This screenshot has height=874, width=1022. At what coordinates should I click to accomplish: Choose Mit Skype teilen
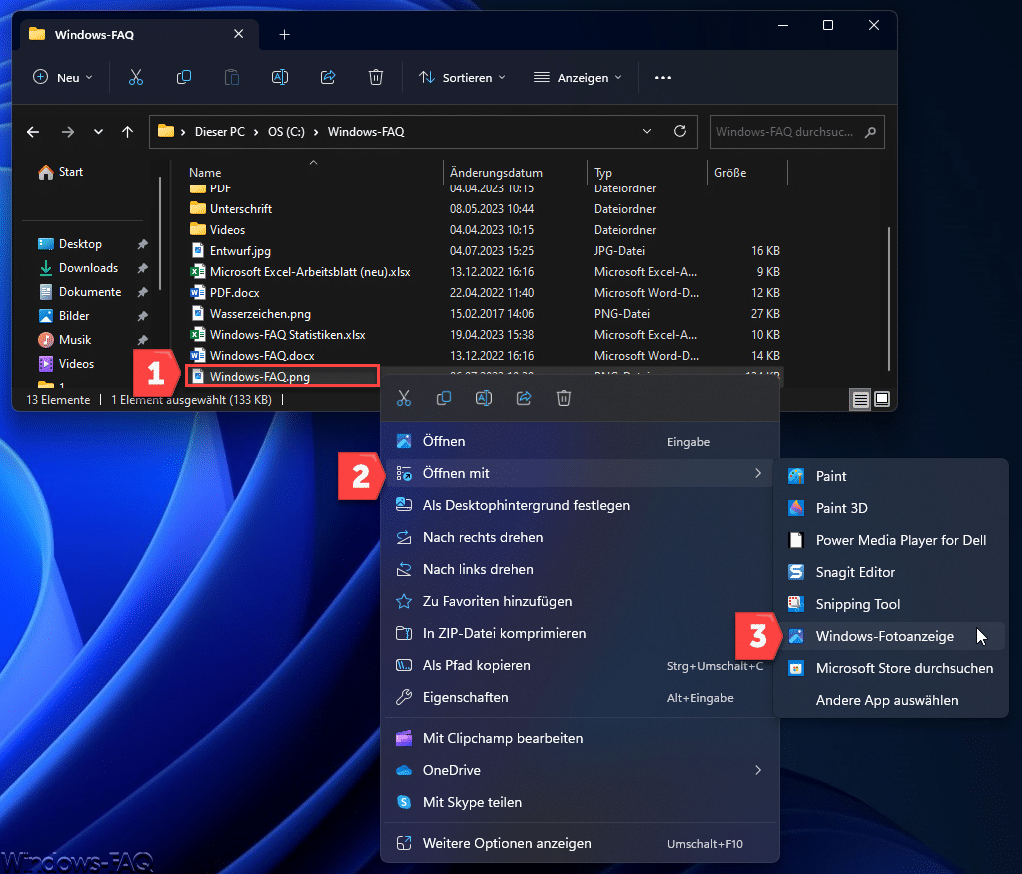580,802
